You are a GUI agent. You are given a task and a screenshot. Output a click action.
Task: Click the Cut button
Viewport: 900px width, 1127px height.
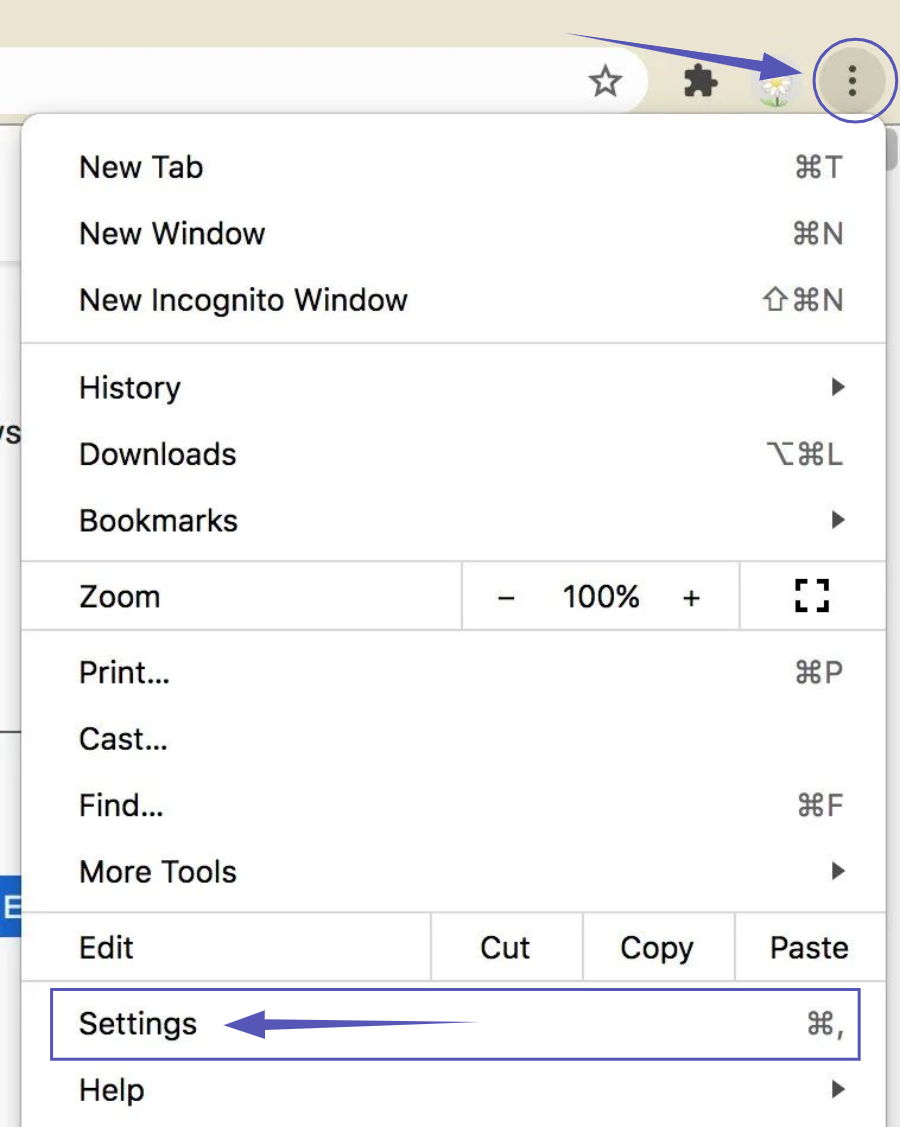pyautogui.click(x=505, y=947)
